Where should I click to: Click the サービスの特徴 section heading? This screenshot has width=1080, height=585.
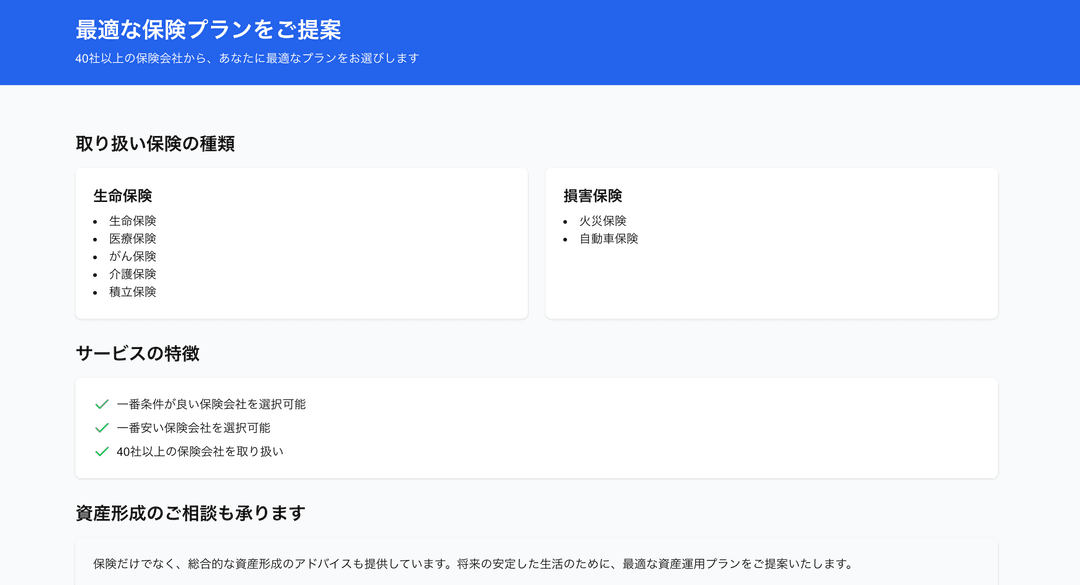pyautogui.click(x=137, y=354)
